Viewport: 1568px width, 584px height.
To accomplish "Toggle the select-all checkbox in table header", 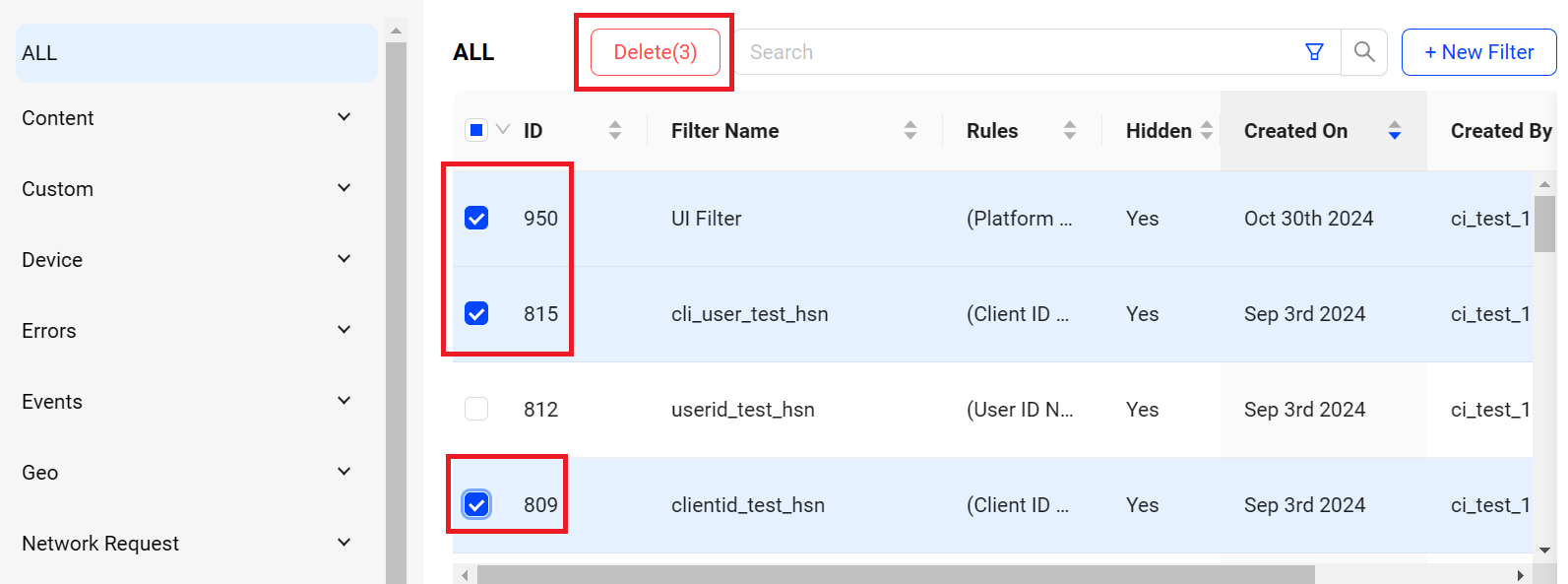I will point(476,130).
